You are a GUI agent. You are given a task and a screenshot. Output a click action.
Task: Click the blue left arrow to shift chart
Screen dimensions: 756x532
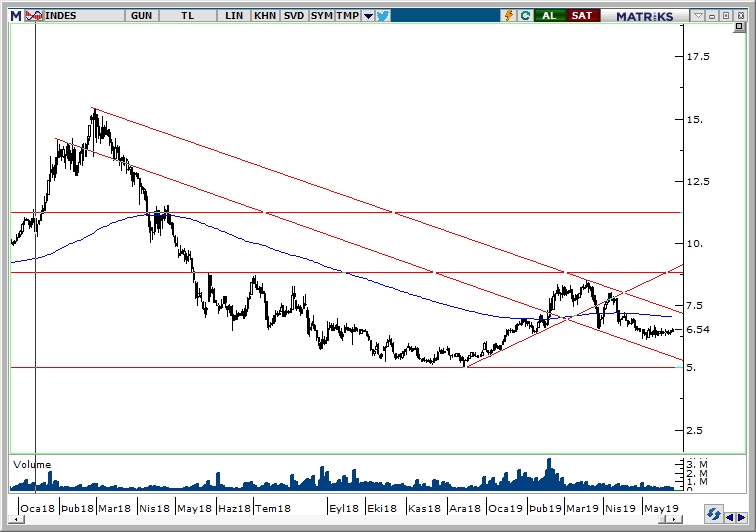[729, 517]
